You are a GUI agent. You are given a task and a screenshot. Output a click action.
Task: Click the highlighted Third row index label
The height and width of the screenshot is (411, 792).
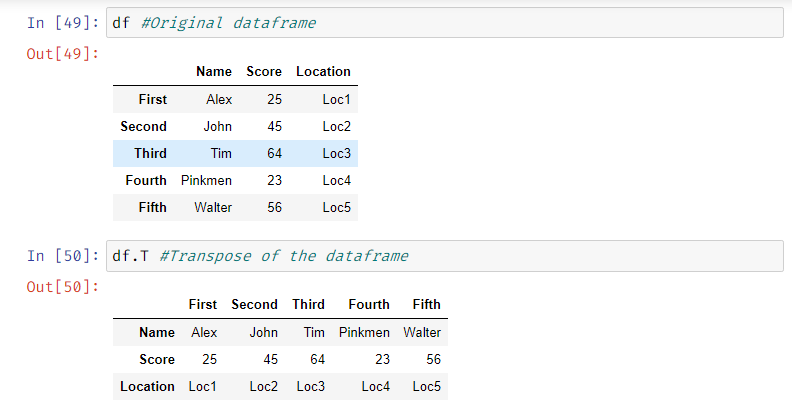tap(151, 153)
